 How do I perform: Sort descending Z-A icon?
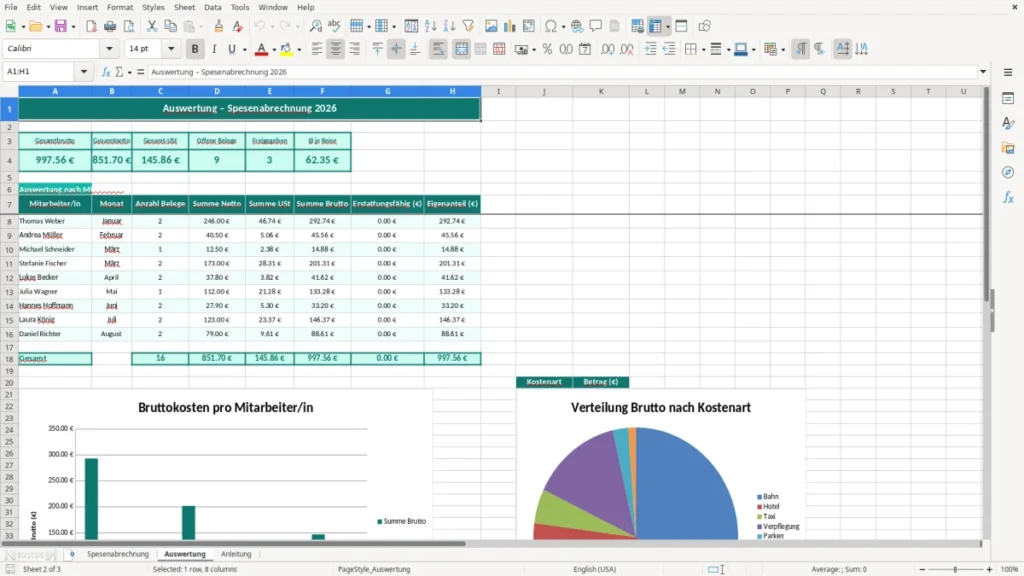449,26
